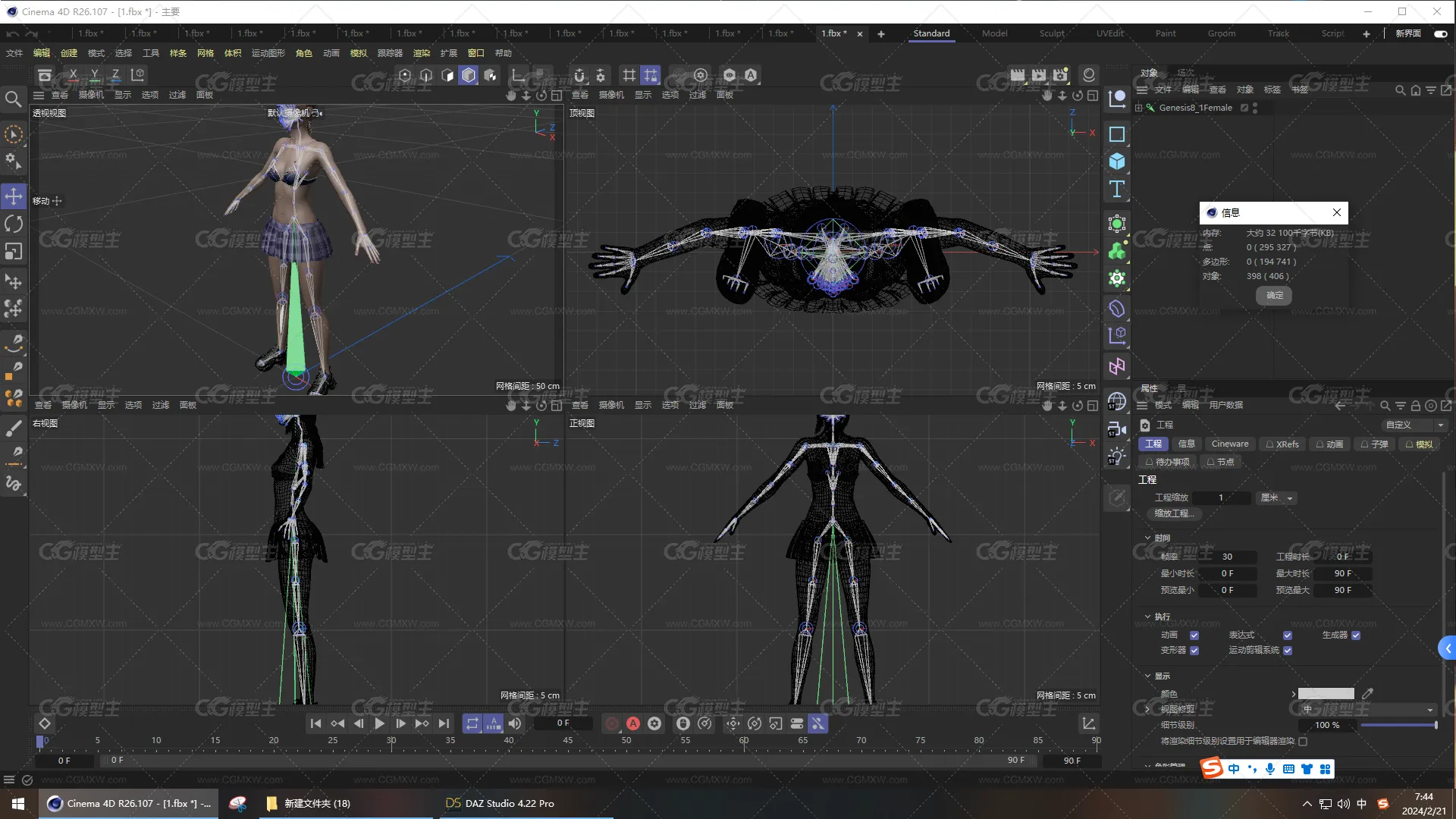Toggle Genesis8_1Female visibility dots

pos(1255,108)
